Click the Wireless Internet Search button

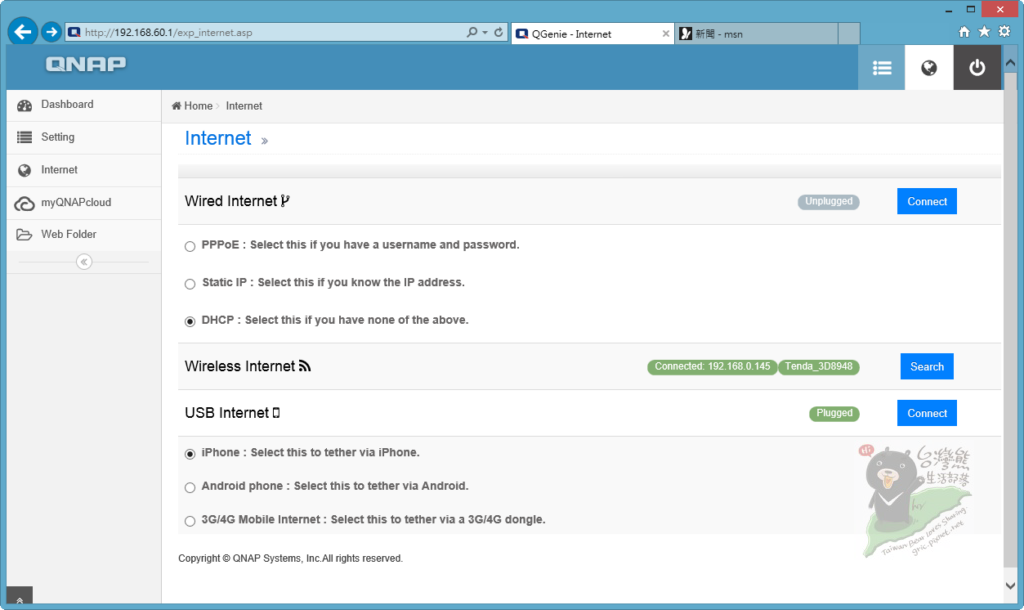[927, 366]
